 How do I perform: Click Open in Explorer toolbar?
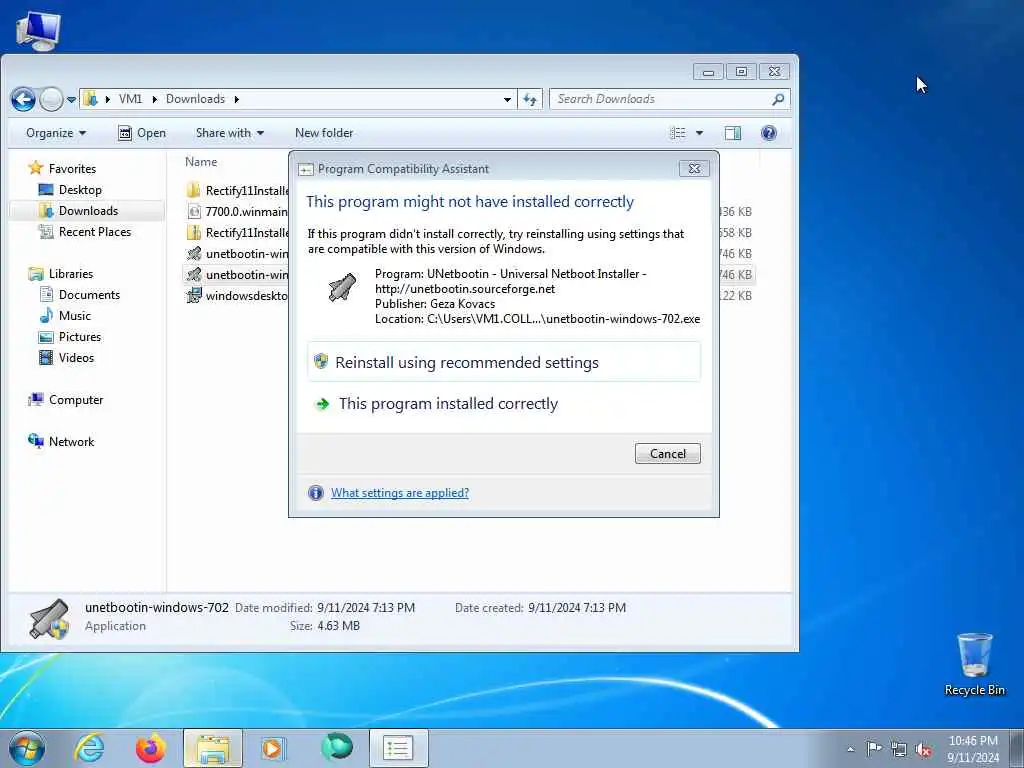142,133
